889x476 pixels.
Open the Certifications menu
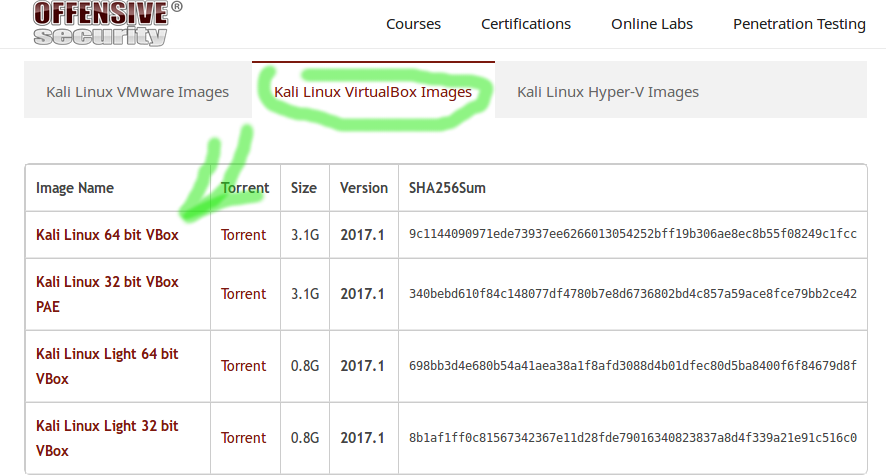click(x=526, y=24)
